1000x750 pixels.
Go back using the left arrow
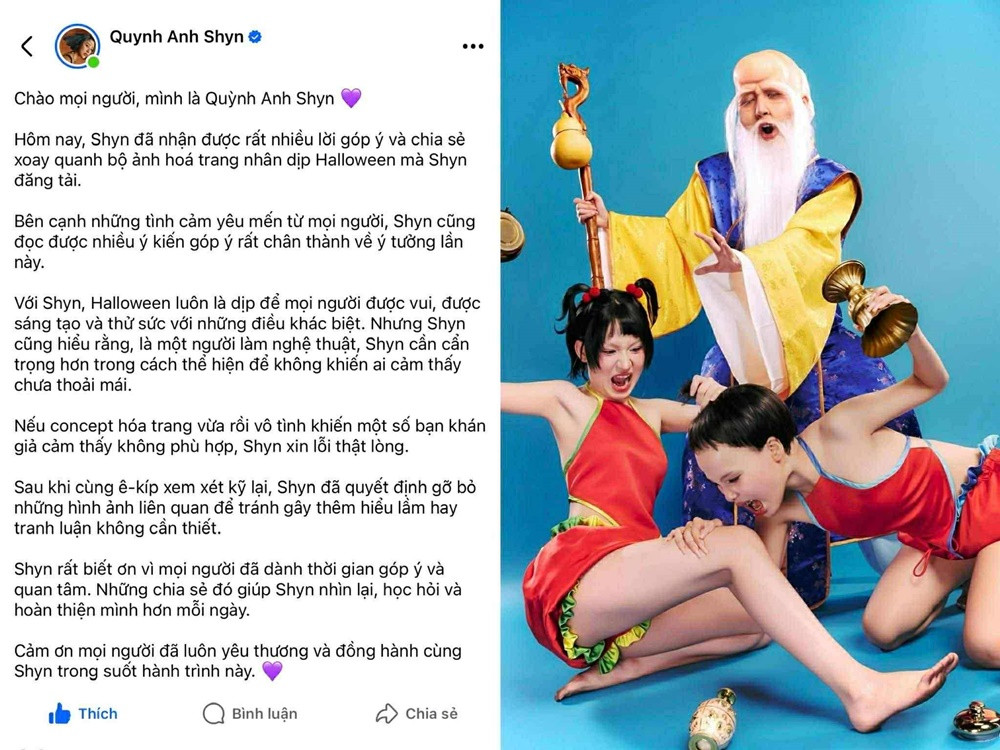[27, 46]
